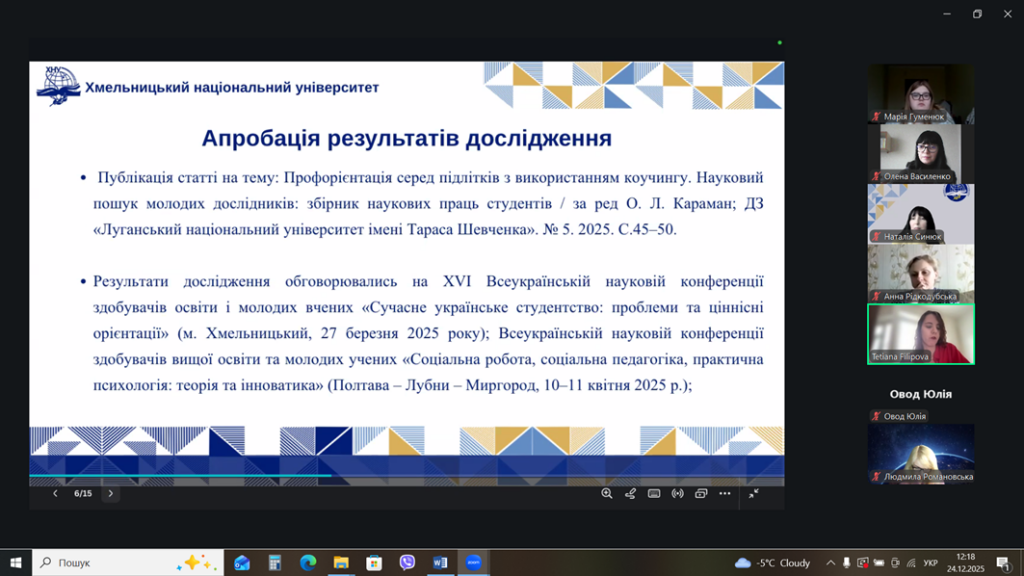Click the Windows Start button

pos(16,563)
